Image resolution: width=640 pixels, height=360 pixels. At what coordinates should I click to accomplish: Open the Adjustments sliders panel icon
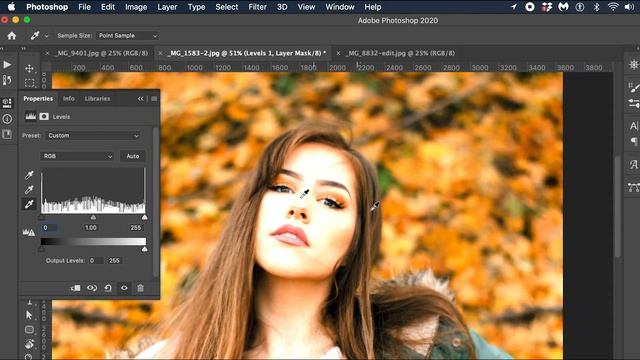pos(633,103)
